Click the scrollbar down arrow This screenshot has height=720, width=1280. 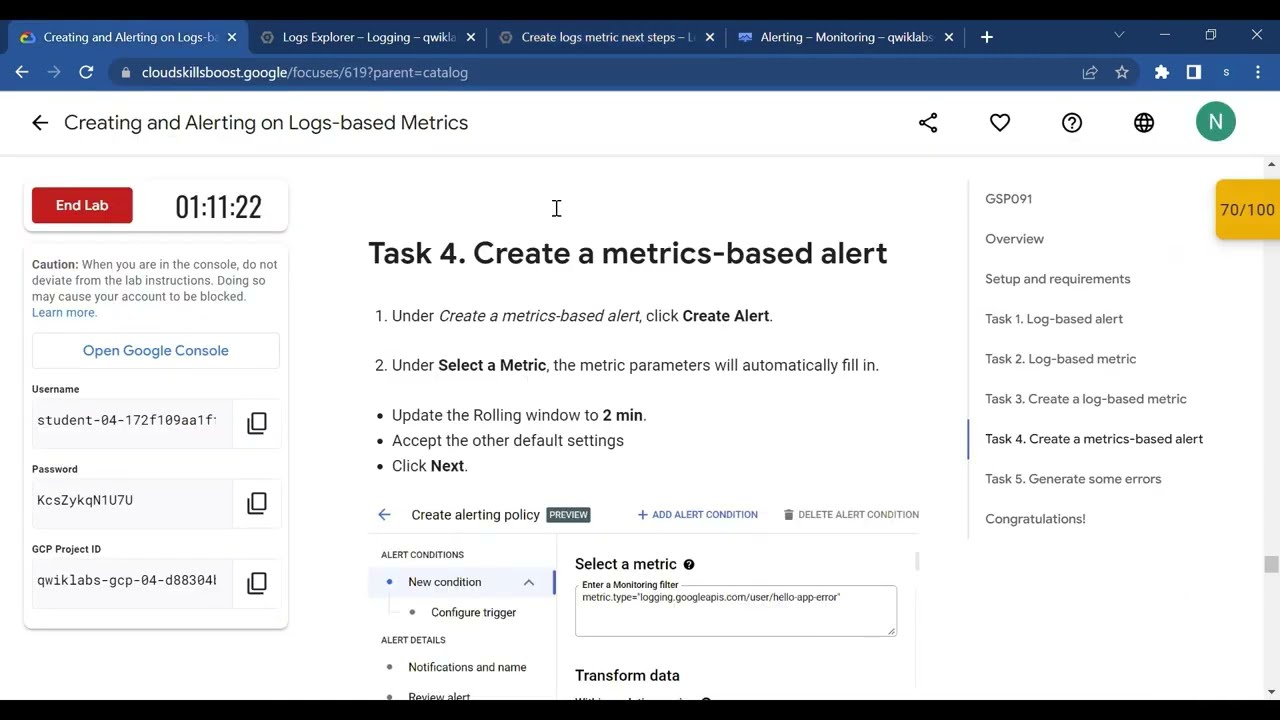click(1272, 692)
